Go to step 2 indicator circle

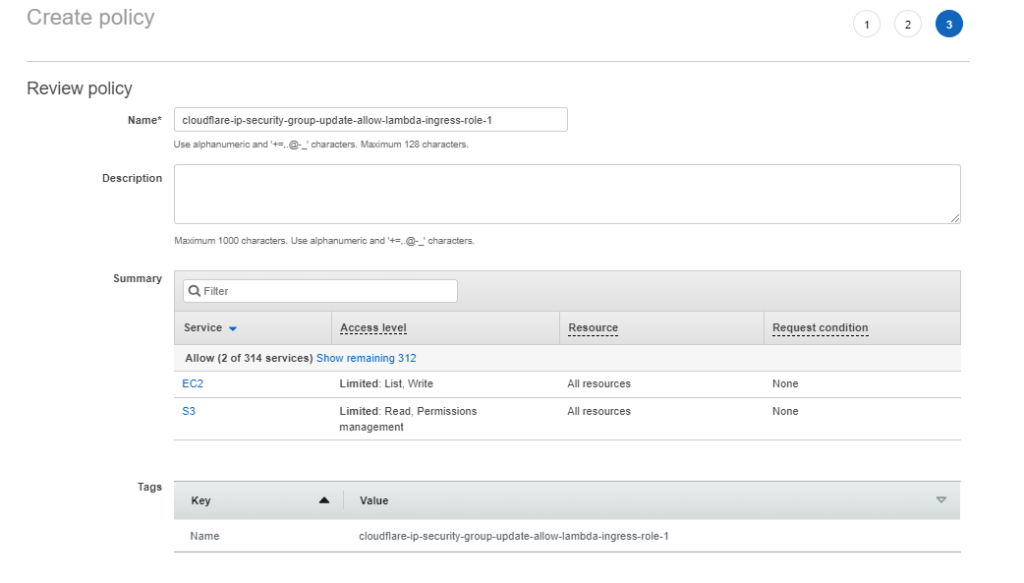[907, 25]
